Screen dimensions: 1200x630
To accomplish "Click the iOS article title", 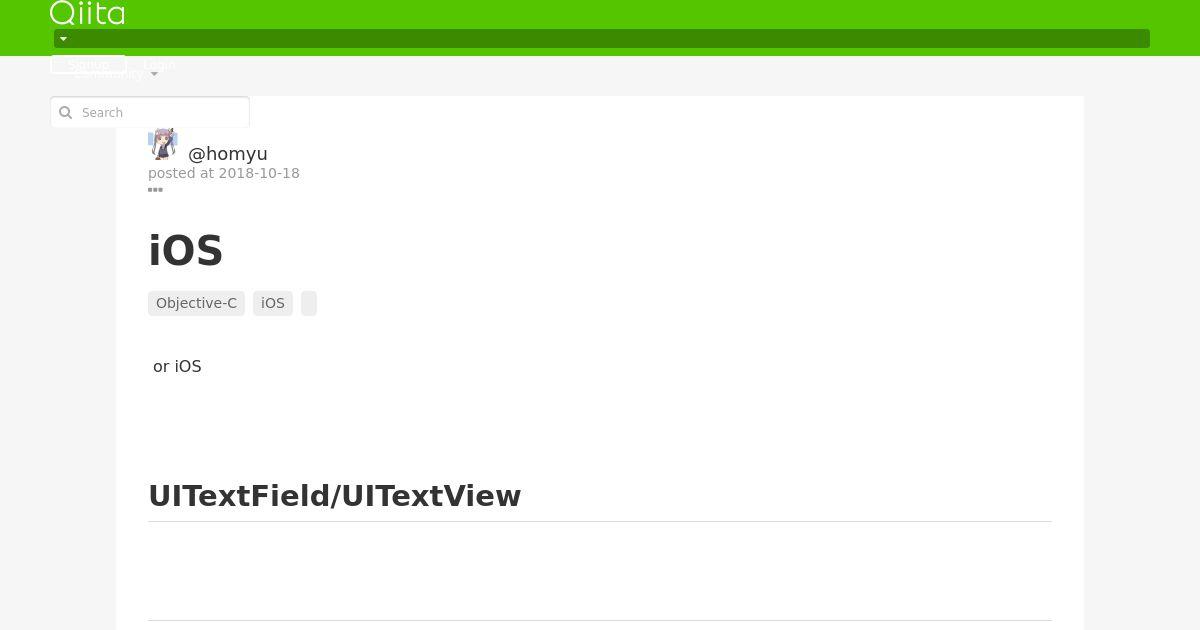I will pyautogui.click(x=186, y=250).
